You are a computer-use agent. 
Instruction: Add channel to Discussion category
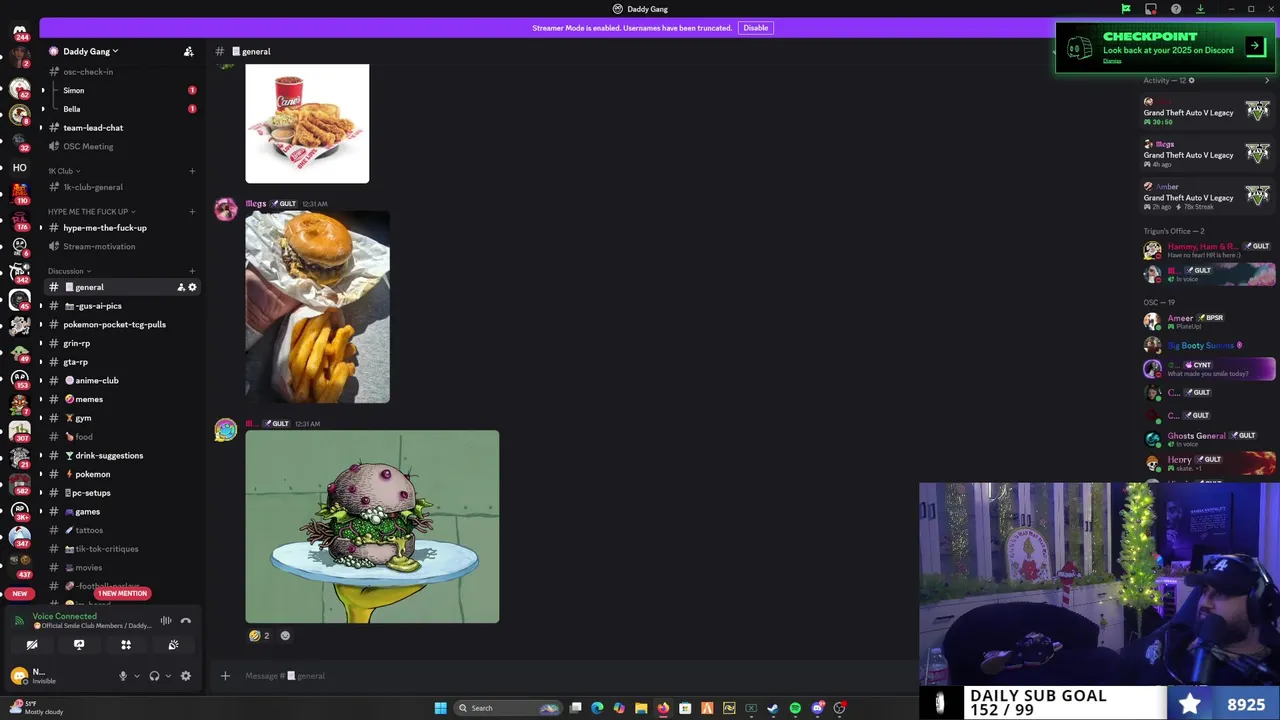tap(192, 271)
